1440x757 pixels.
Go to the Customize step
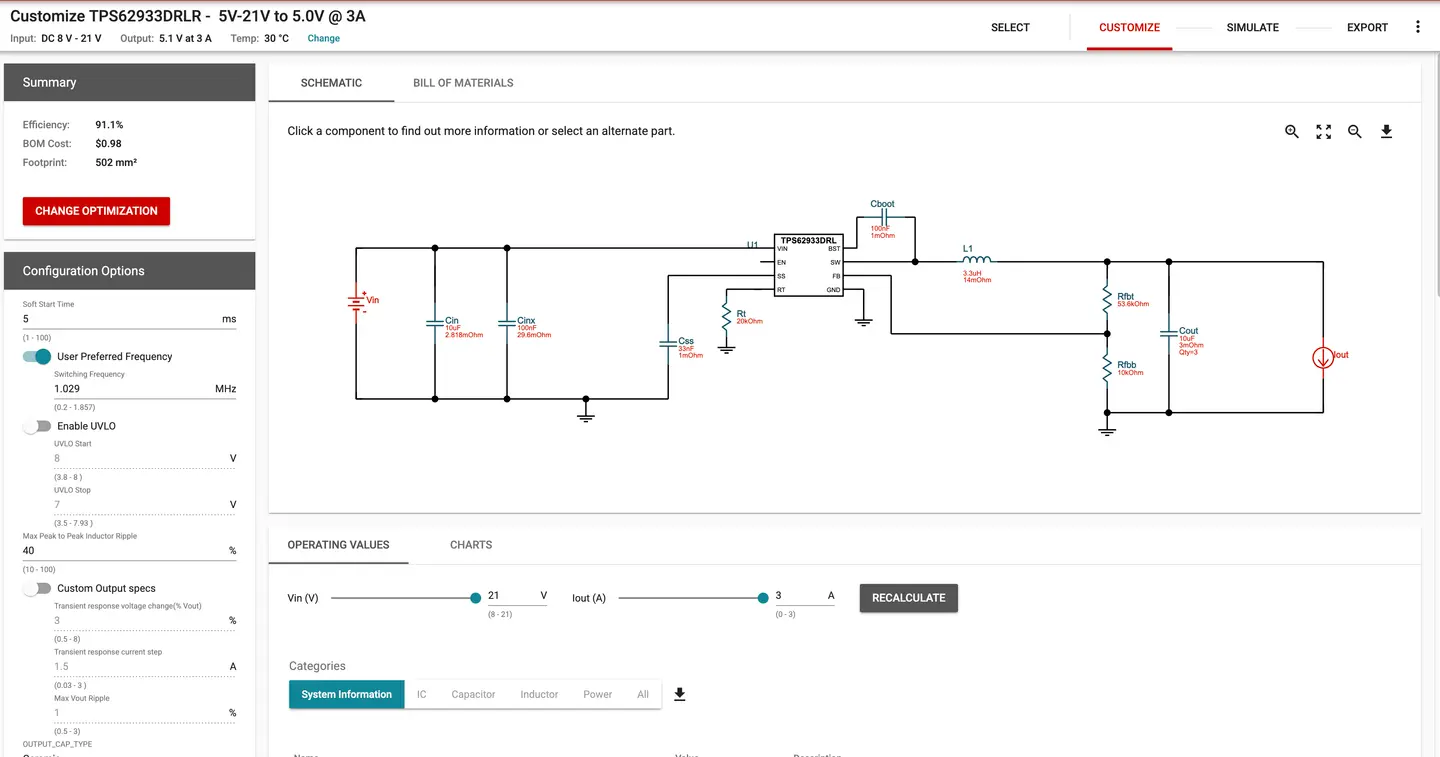click(x=1129, y=27)
